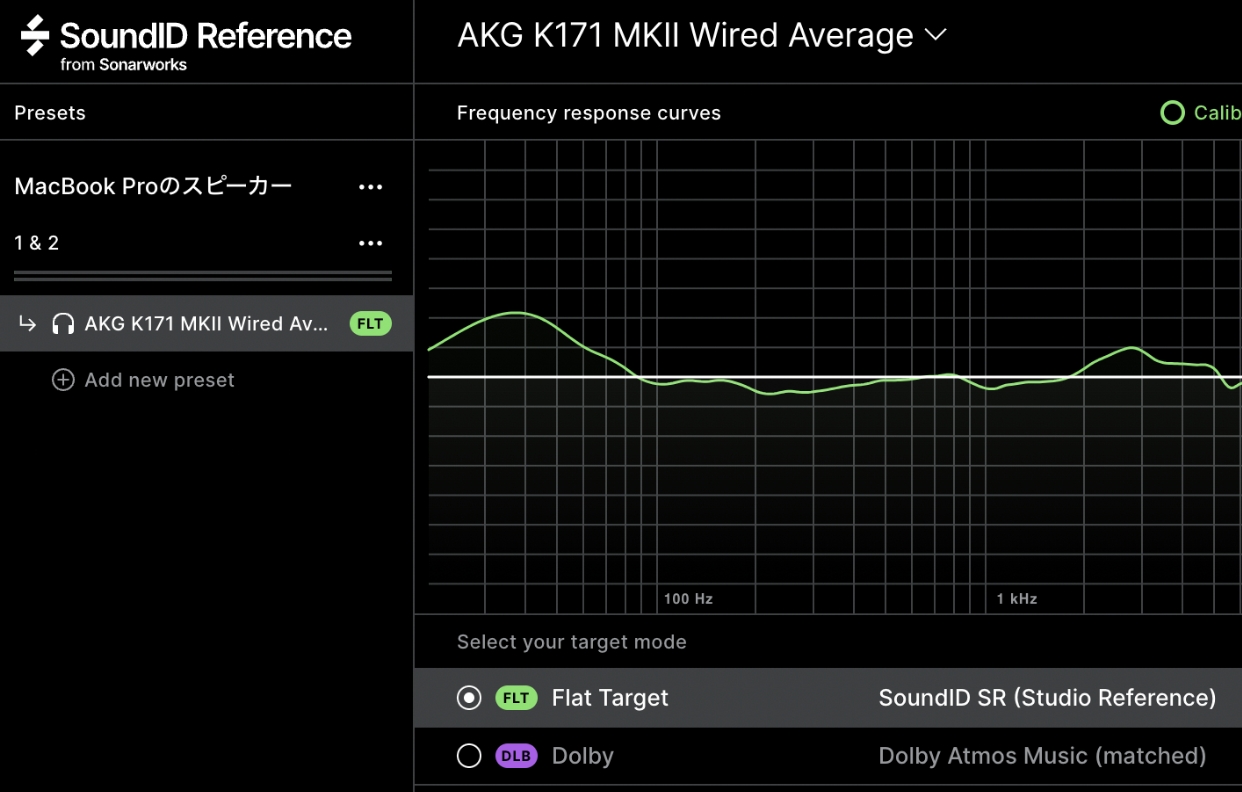Click the Frequency response curves label
The width and height of the screenshot is (1242, 792).
(589, 113)
